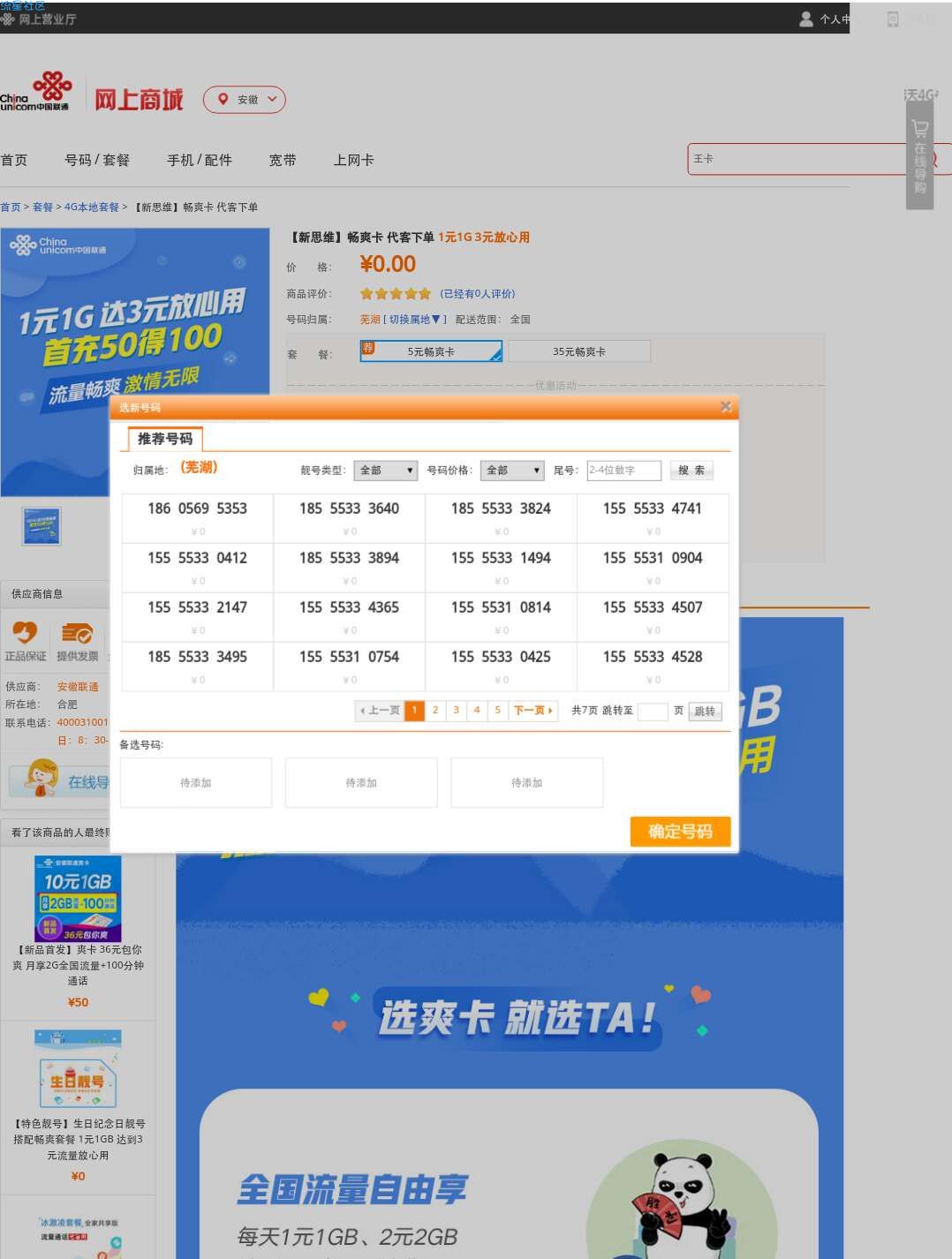952x1259 pixels.
Task: Focus the 跳转至 page number field
Action: tap(653, 711)
